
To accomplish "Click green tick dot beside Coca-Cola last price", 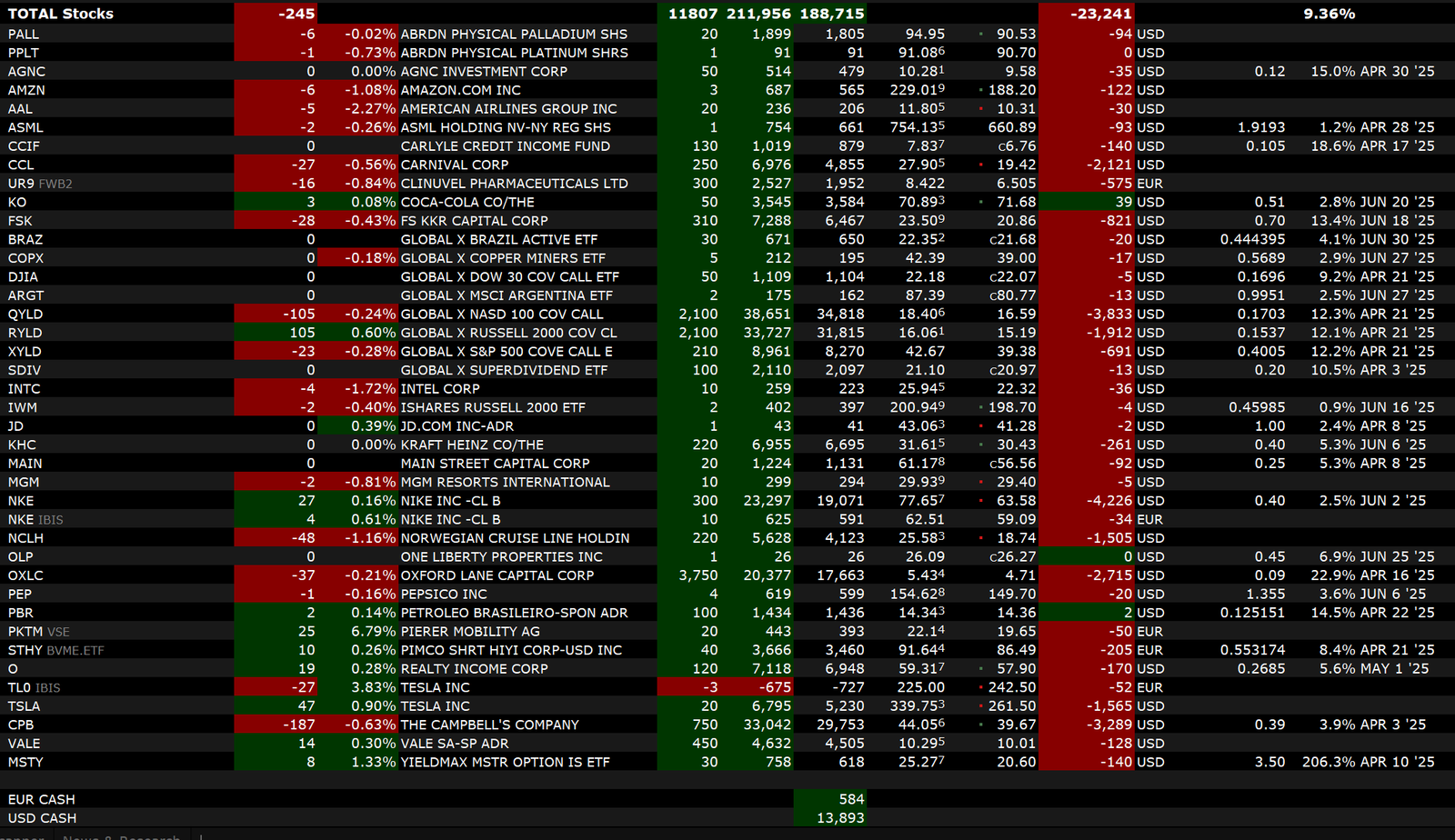I will [x=981, y=202].
